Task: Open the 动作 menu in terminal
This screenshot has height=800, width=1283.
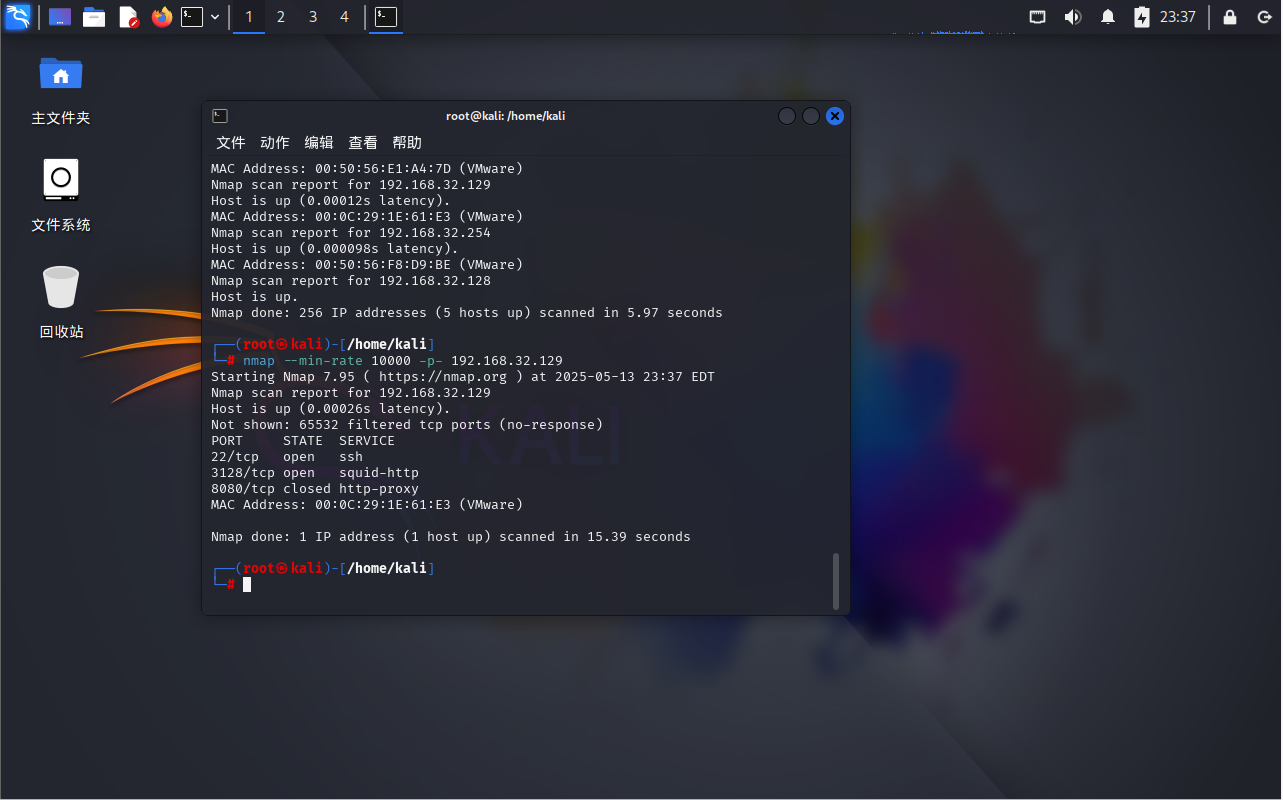Action: click(275, 143)
